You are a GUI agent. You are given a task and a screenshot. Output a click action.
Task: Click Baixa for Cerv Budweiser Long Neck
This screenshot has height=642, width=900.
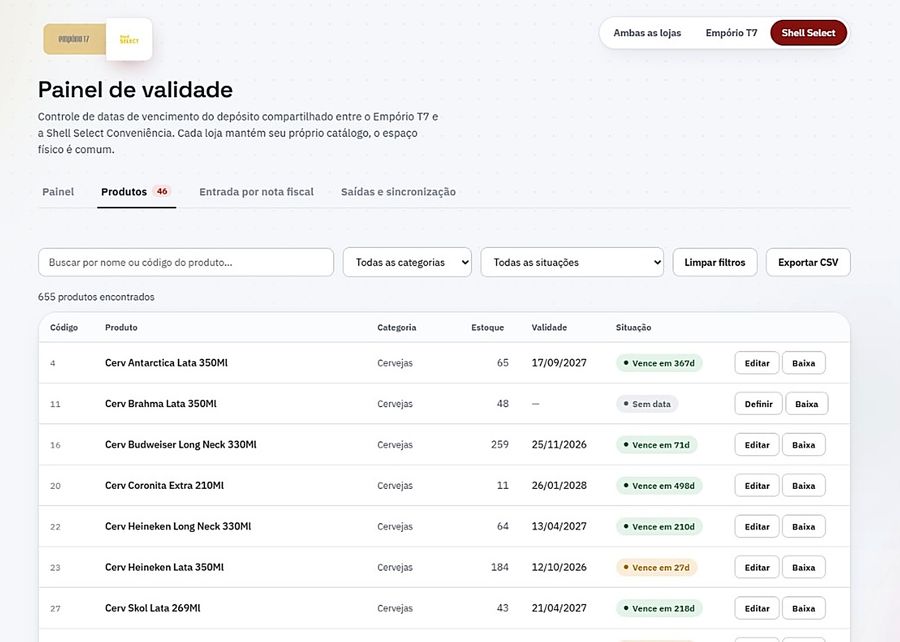[x=804, y=445]
